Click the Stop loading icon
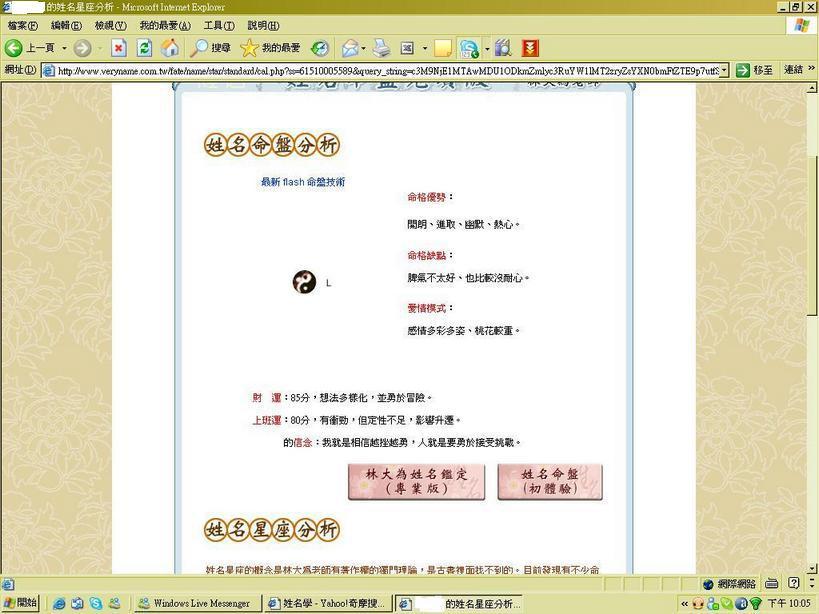The image size is (819, 614). click(x=119, y=47)
